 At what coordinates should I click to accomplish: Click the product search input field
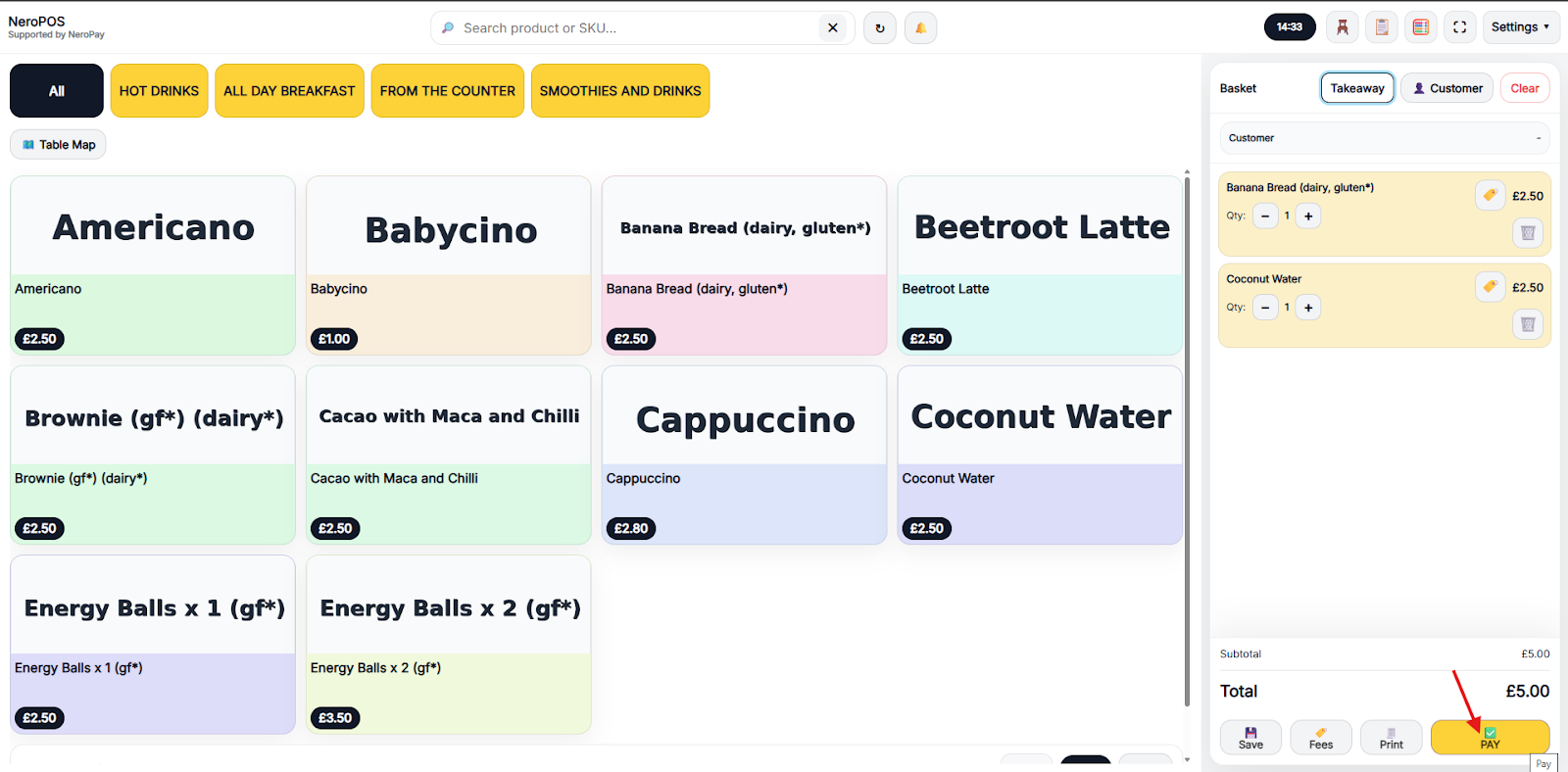click(637, 28)
